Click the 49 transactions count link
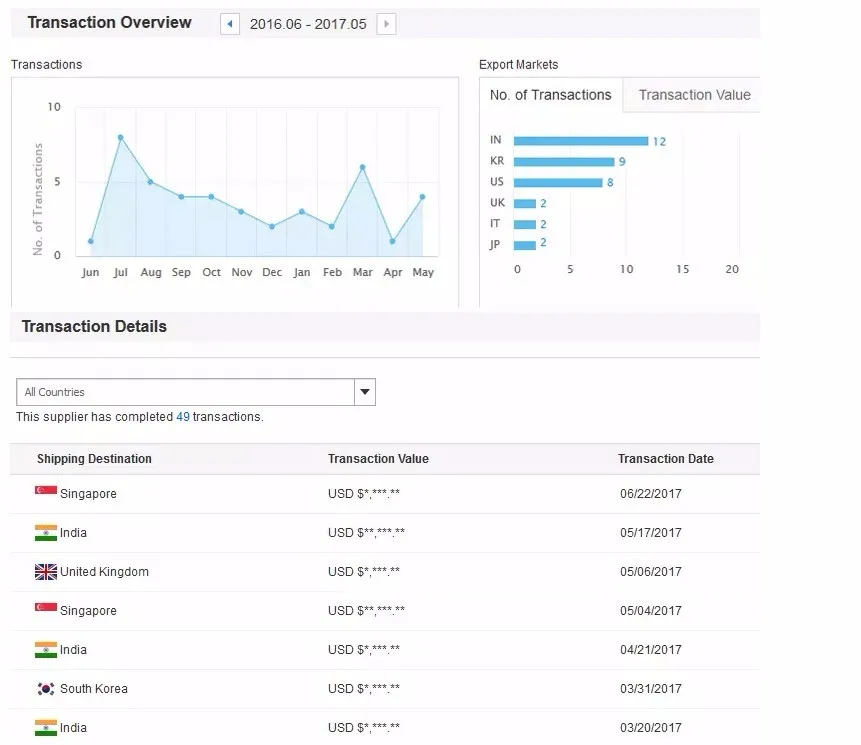This screenshot has height=745, width=861. pos(183,417)
